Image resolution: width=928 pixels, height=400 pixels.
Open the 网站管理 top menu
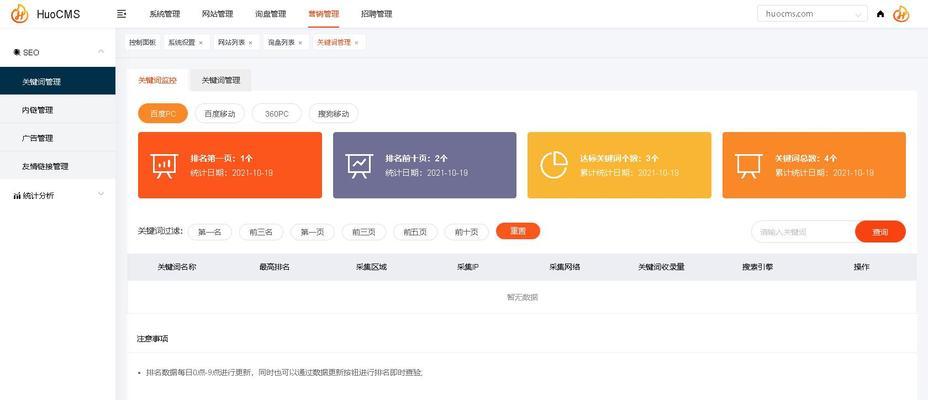tap(217, 14)
